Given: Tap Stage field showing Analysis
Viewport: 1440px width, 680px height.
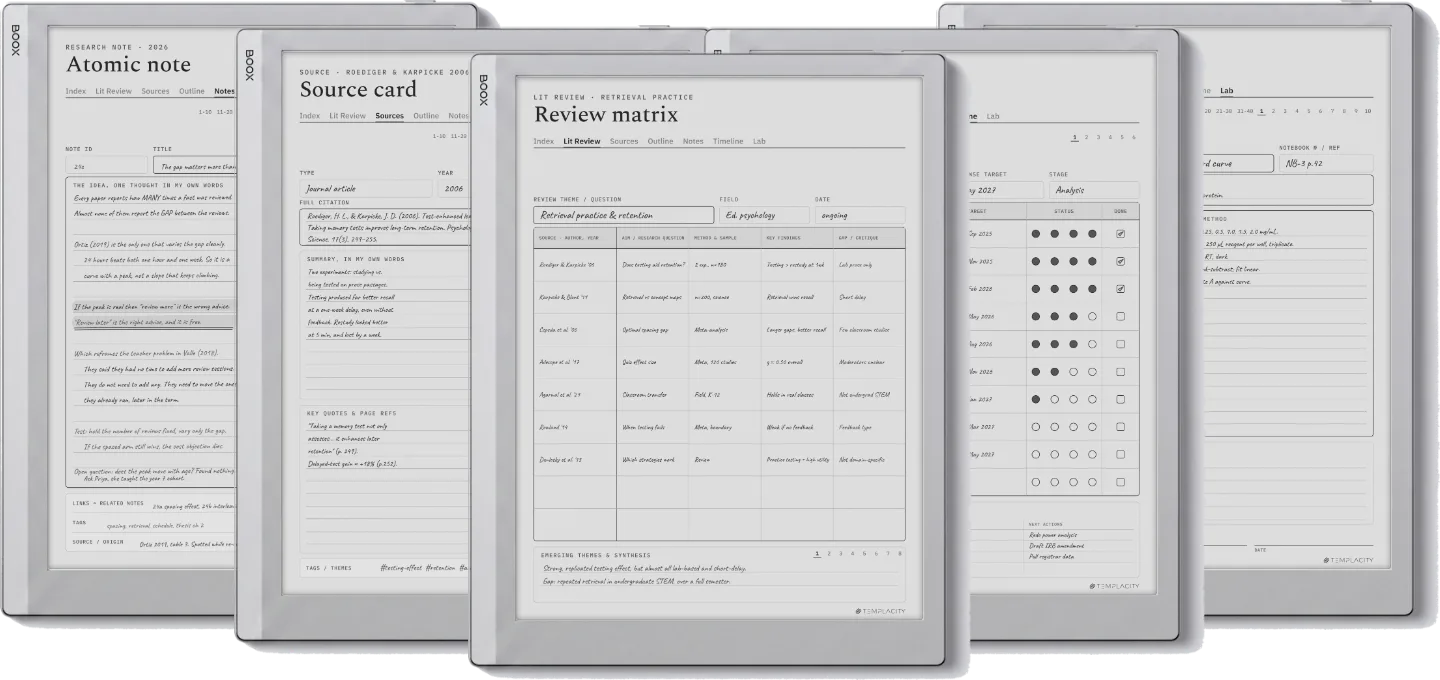Looking at the screenshot, I should pos(1093,190).
